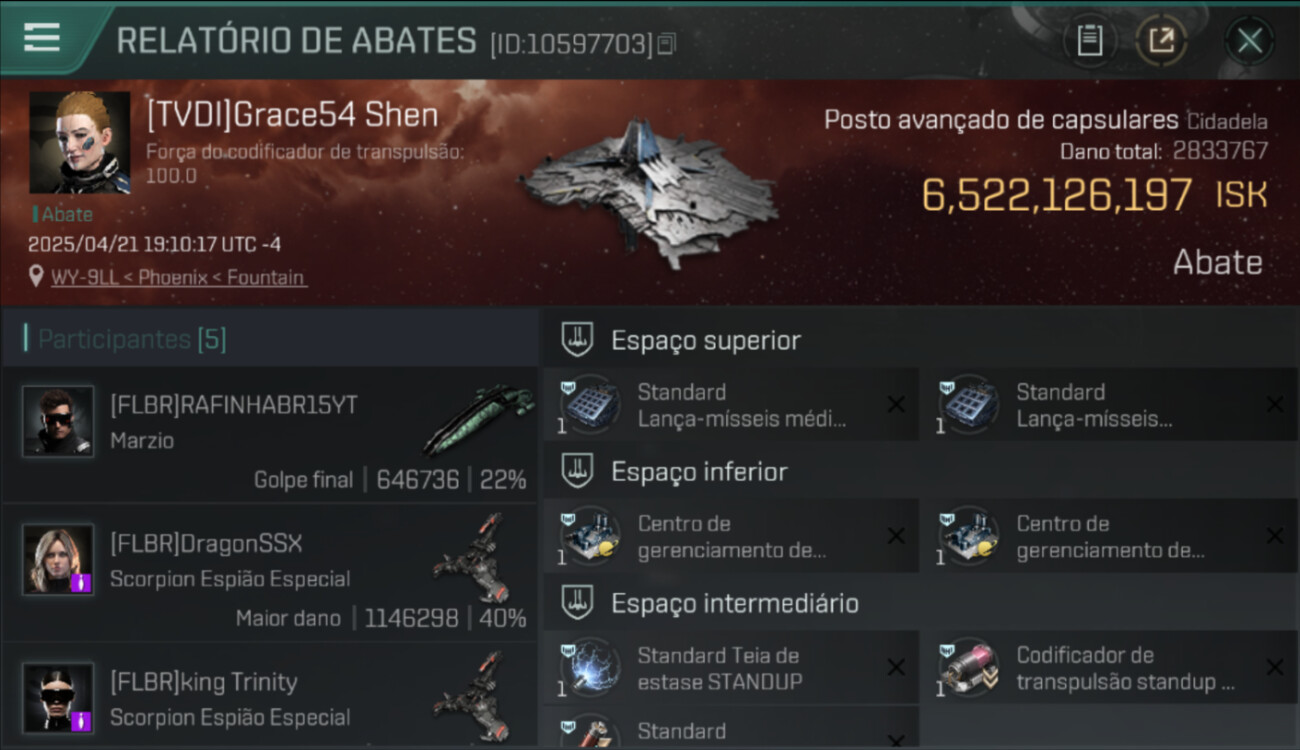Image resolution: width=1300 pixels, height=750 pixels.
Task: Select the first Centro de gerenciamento item
Action: click(731, 536)
